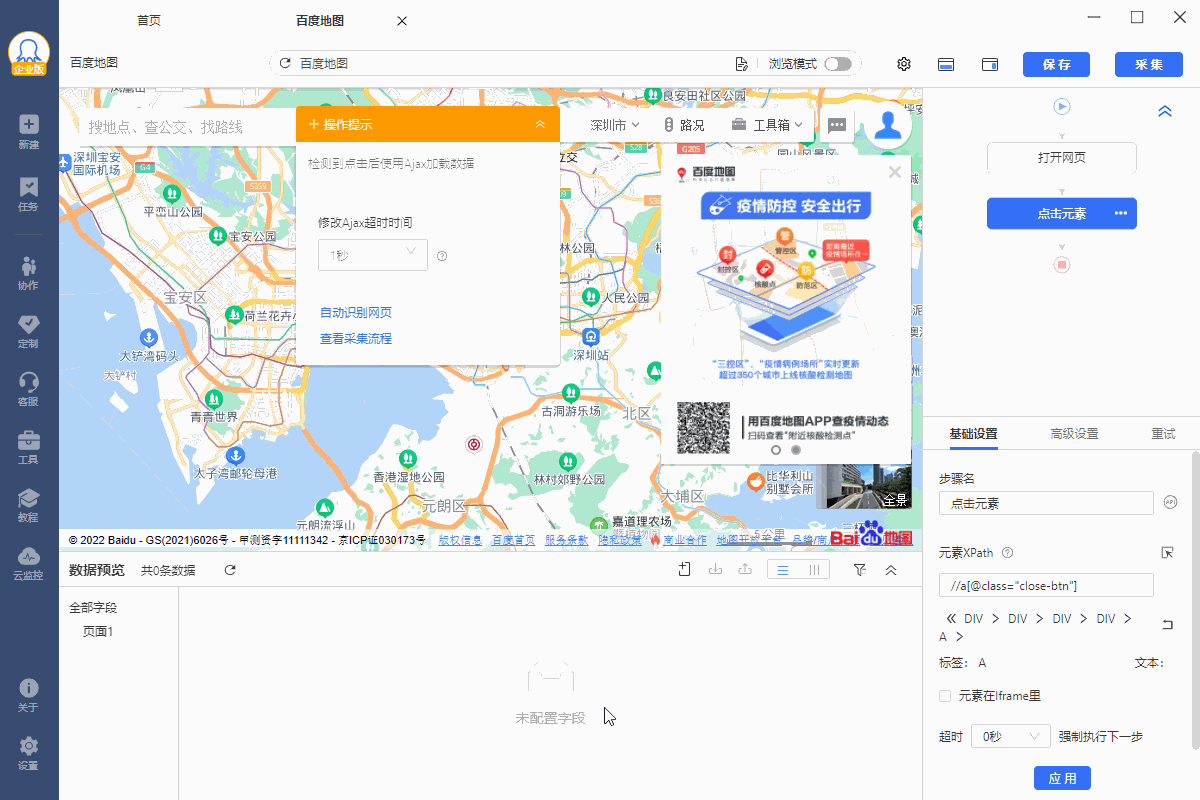Click the return arrow icon beside the DIV path
The image size is (1200, 800).
[1167, 625]
